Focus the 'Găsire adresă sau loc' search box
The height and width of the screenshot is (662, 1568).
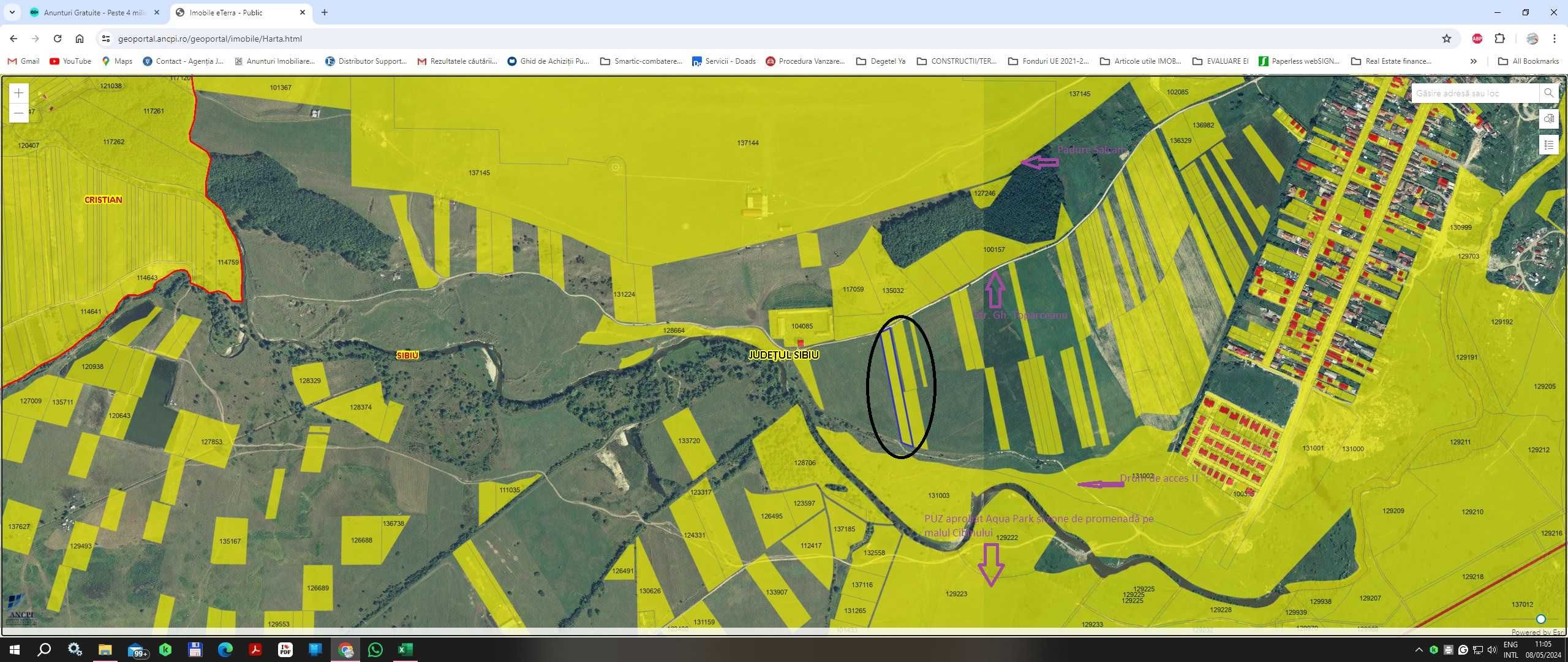[x=1475, y=93]
